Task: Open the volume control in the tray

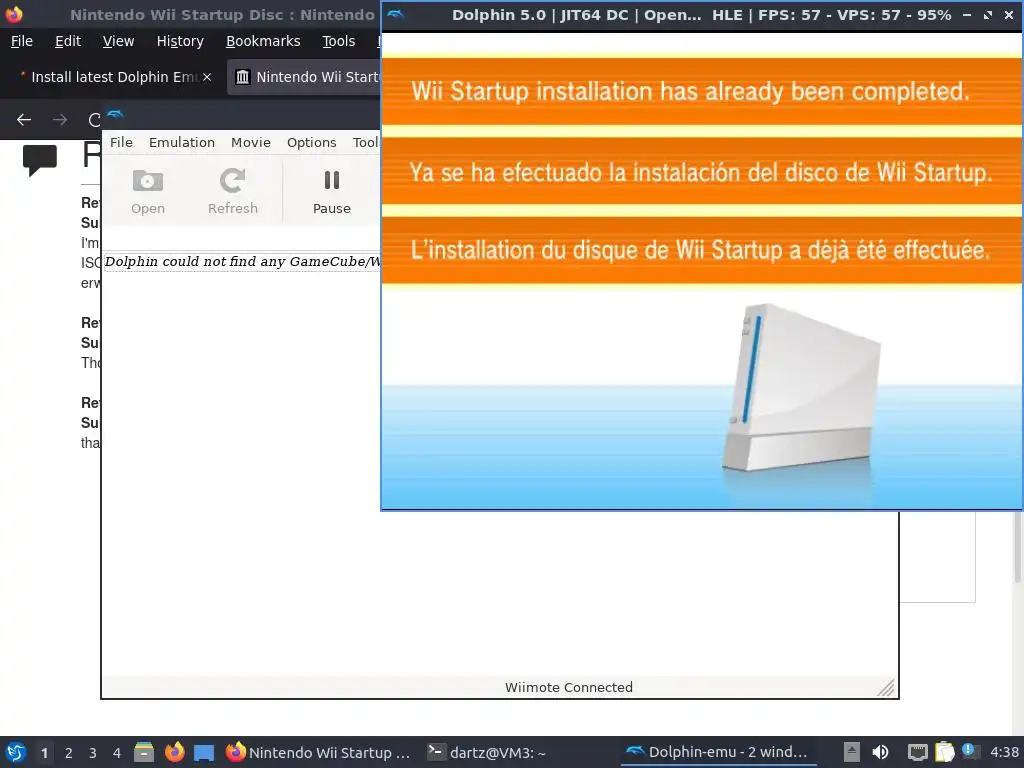Action: pos(880,752)
